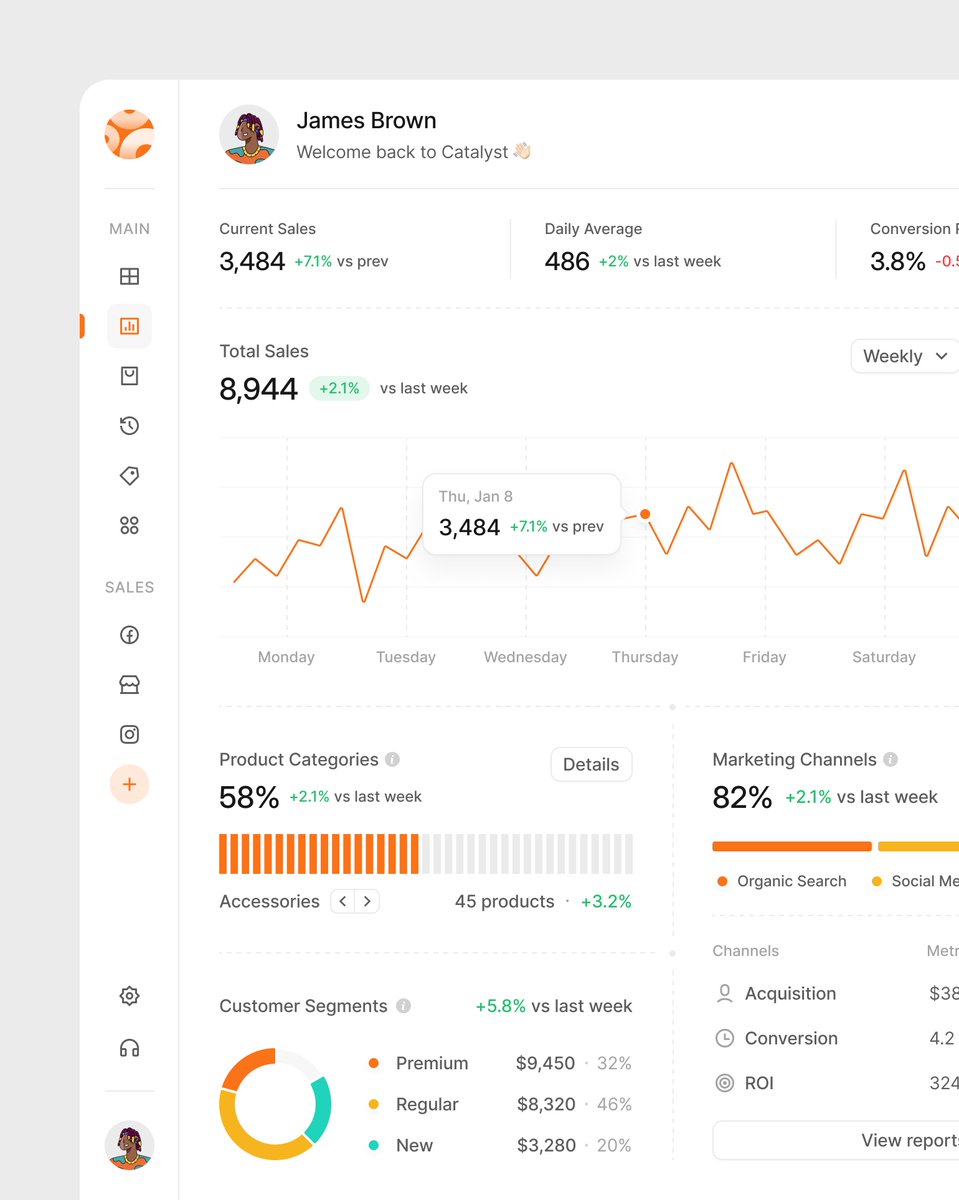
Task: Click the $9,450 Premium amount
Action: point(546,1063)
